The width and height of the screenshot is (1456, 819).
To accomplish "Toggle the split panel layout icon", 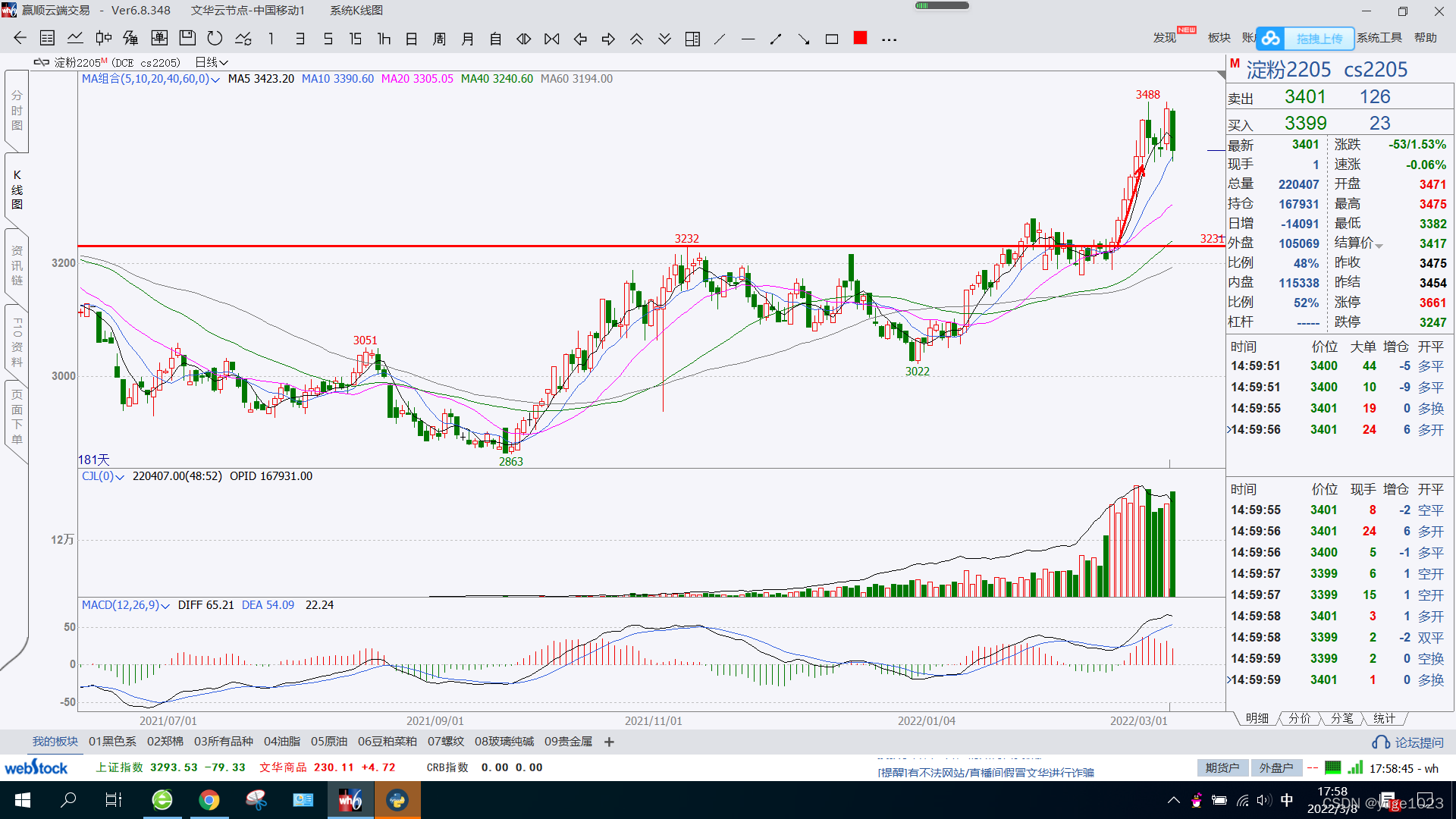I will 692,39.
